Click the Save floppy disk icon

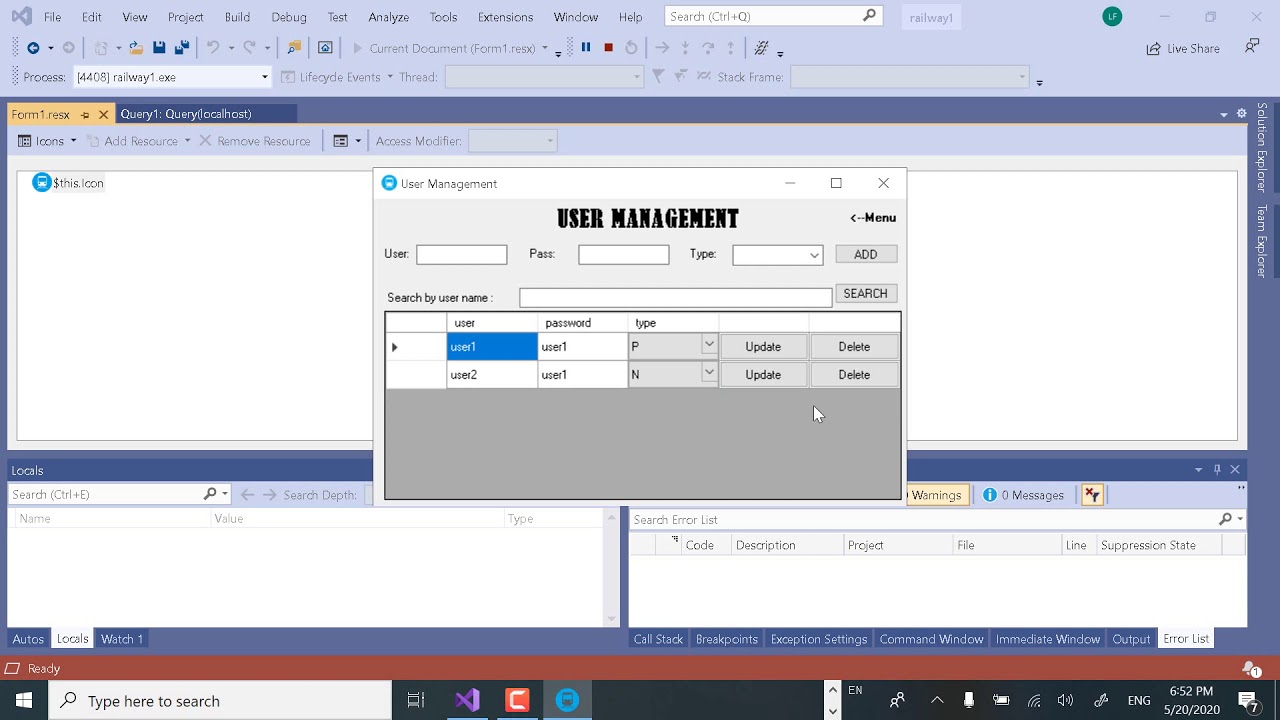(159, 48)
